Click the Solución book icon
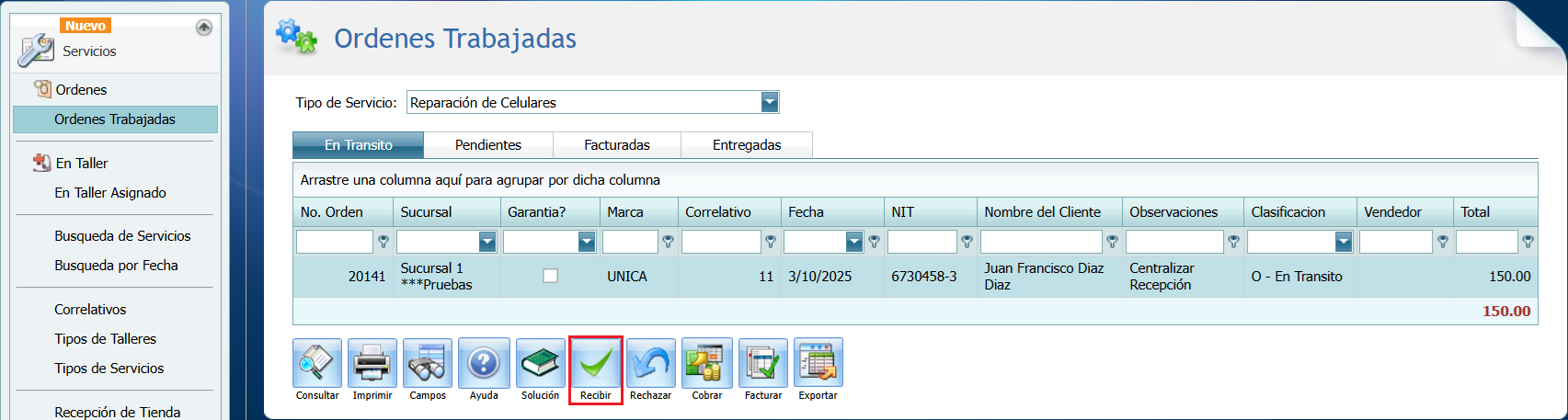This screenshot has height=420, width=1568. point(540,363)
